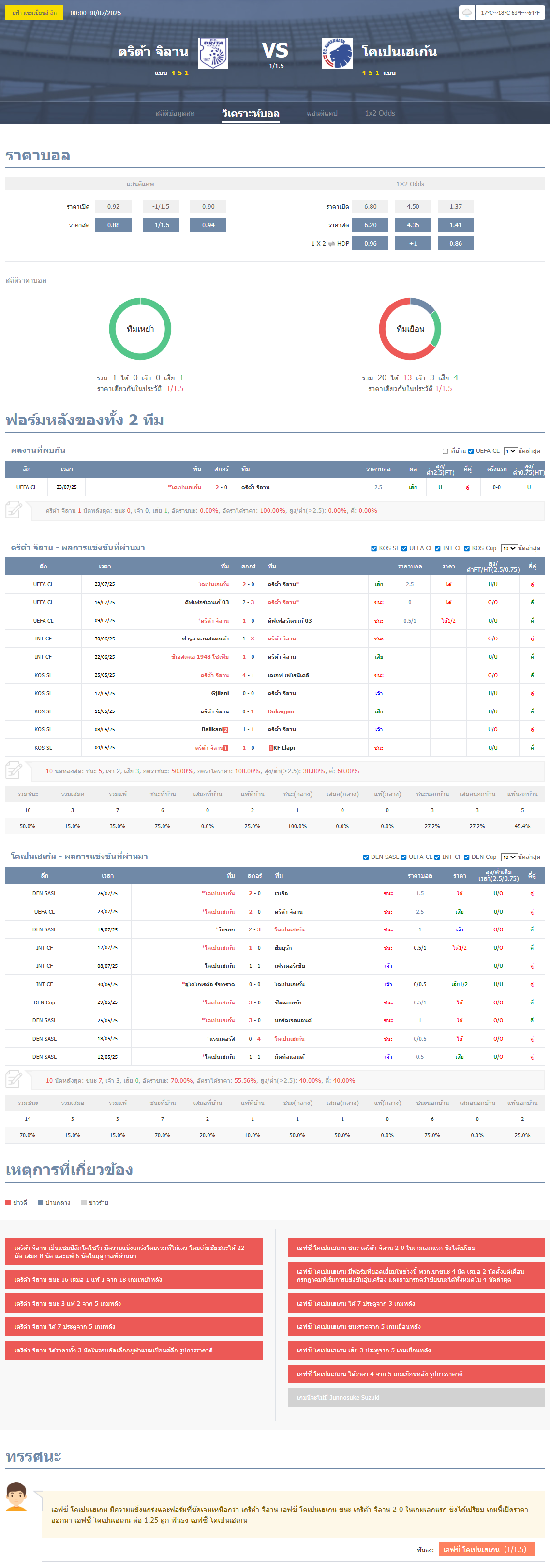Click the blue ปานกลาง legend swatch
Screen dimensions: 550x1568
[40, 1203]
